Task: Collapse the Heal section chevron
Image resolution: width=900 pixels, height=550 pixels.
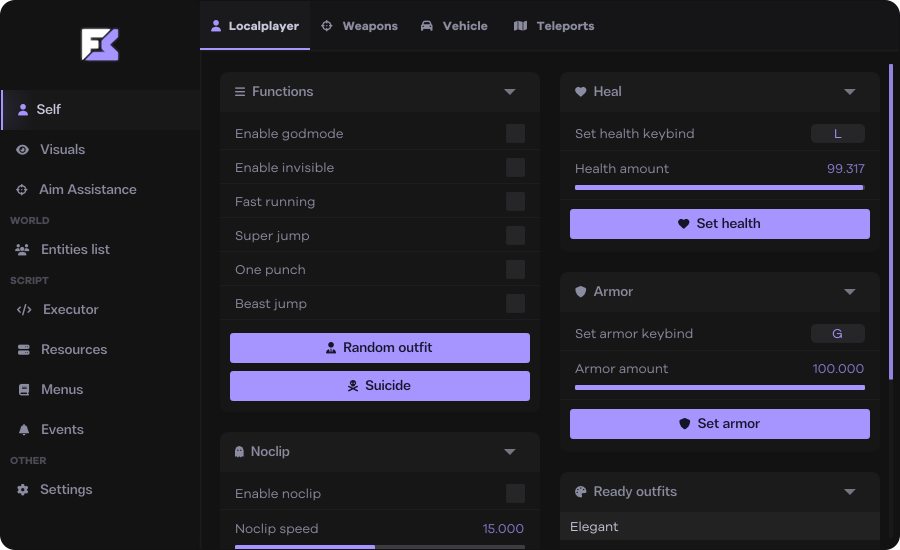Action: (850, 92)
